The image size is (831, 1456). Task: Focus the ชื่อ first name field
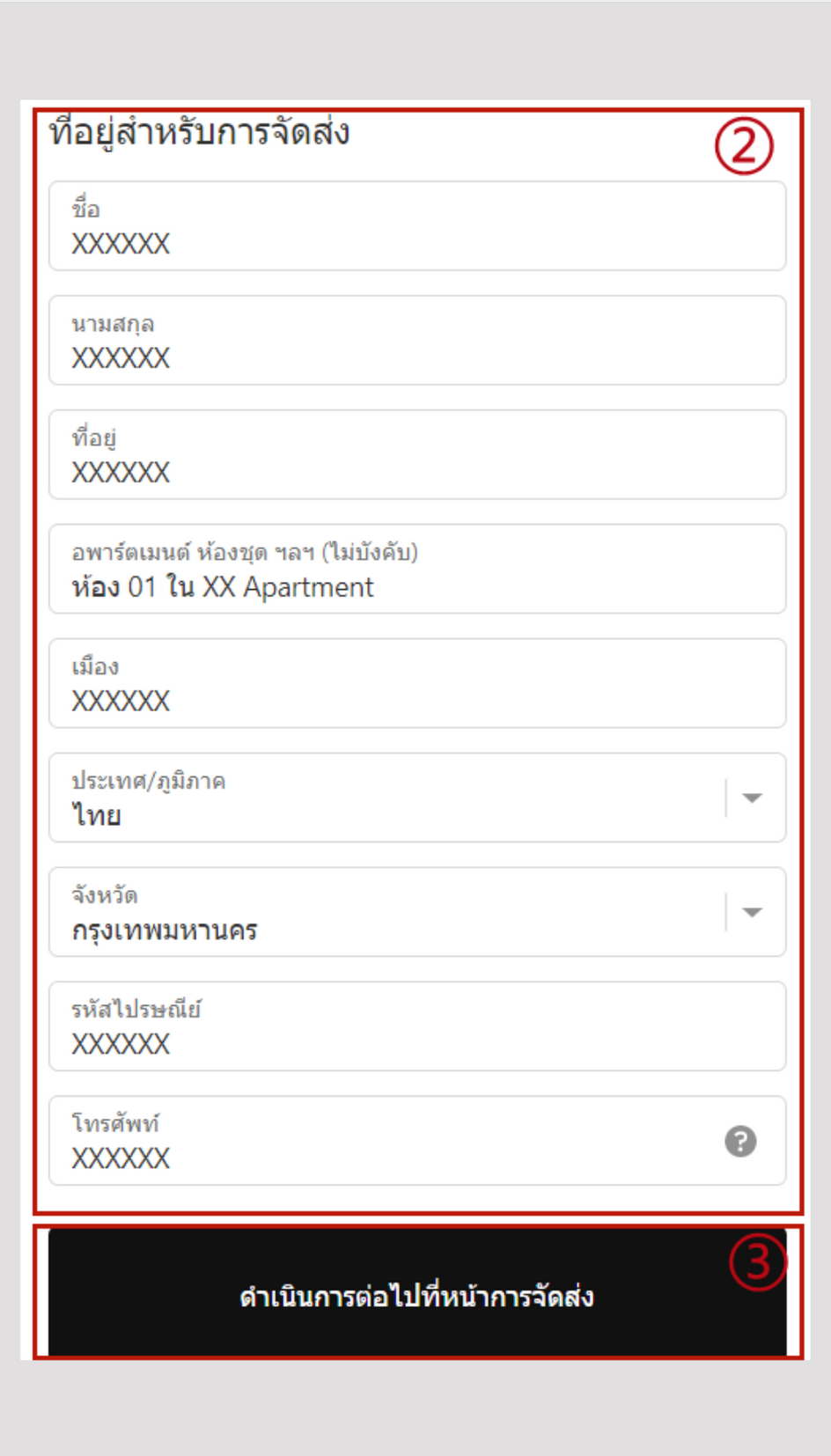click(417, 226)
